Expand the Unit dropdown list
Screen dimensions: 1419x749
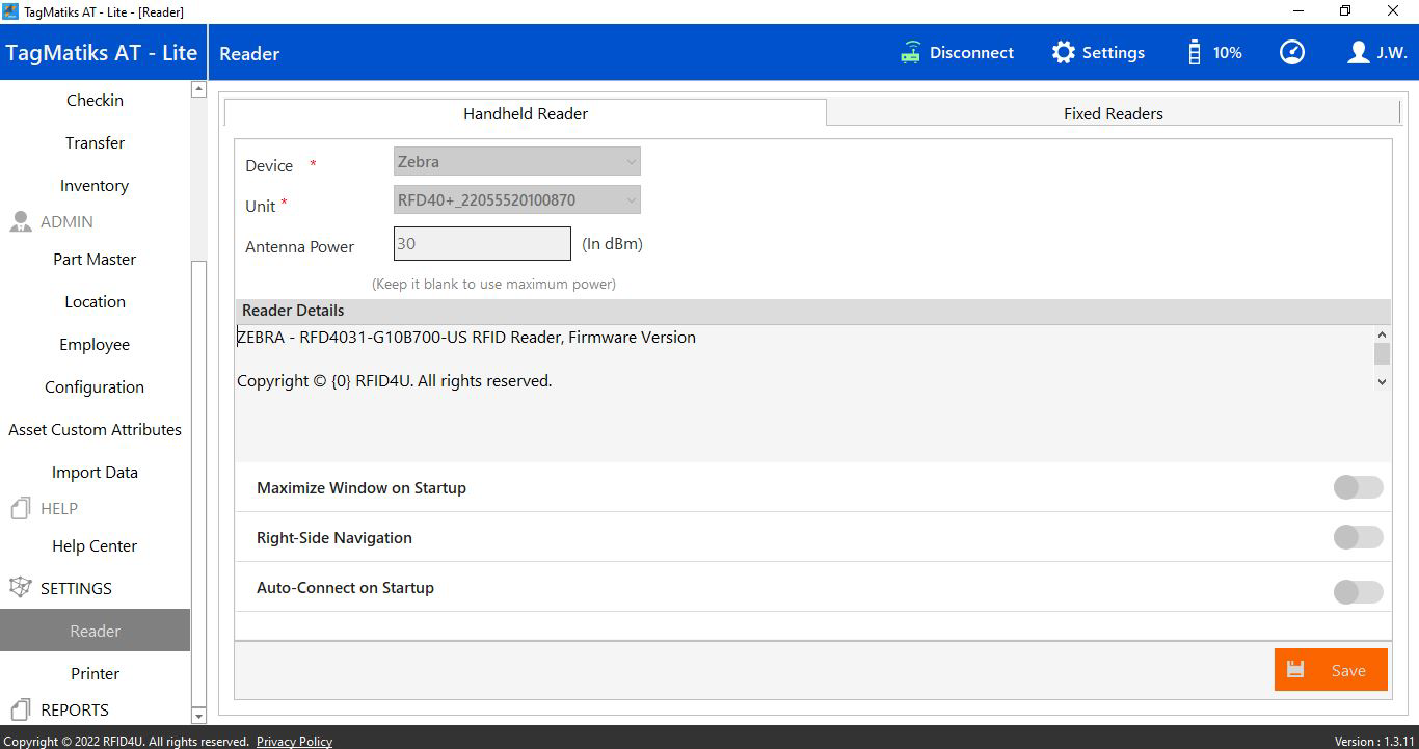[517, 200]
